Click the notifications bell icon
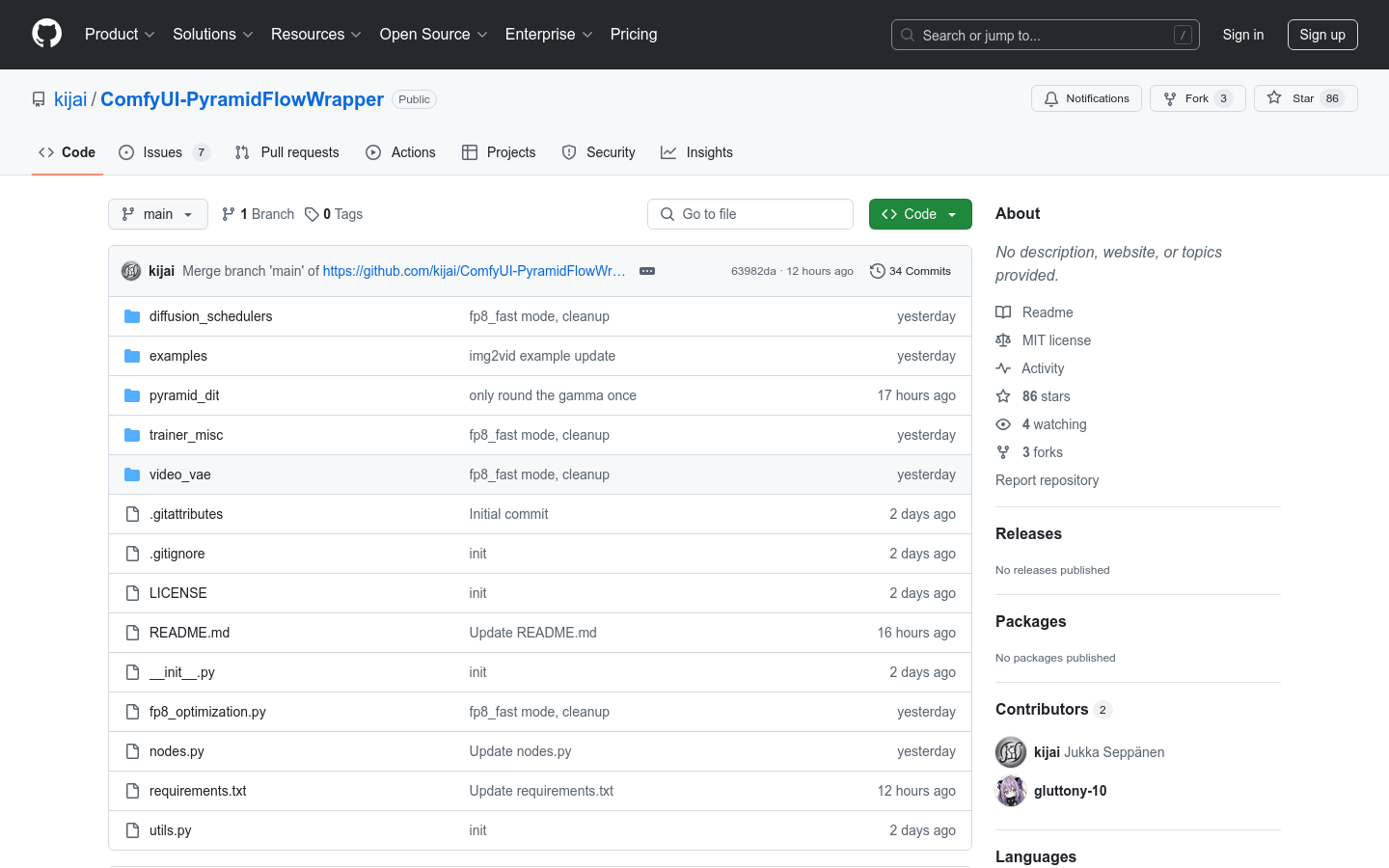1389x868 pixels. coord(1051,98)
